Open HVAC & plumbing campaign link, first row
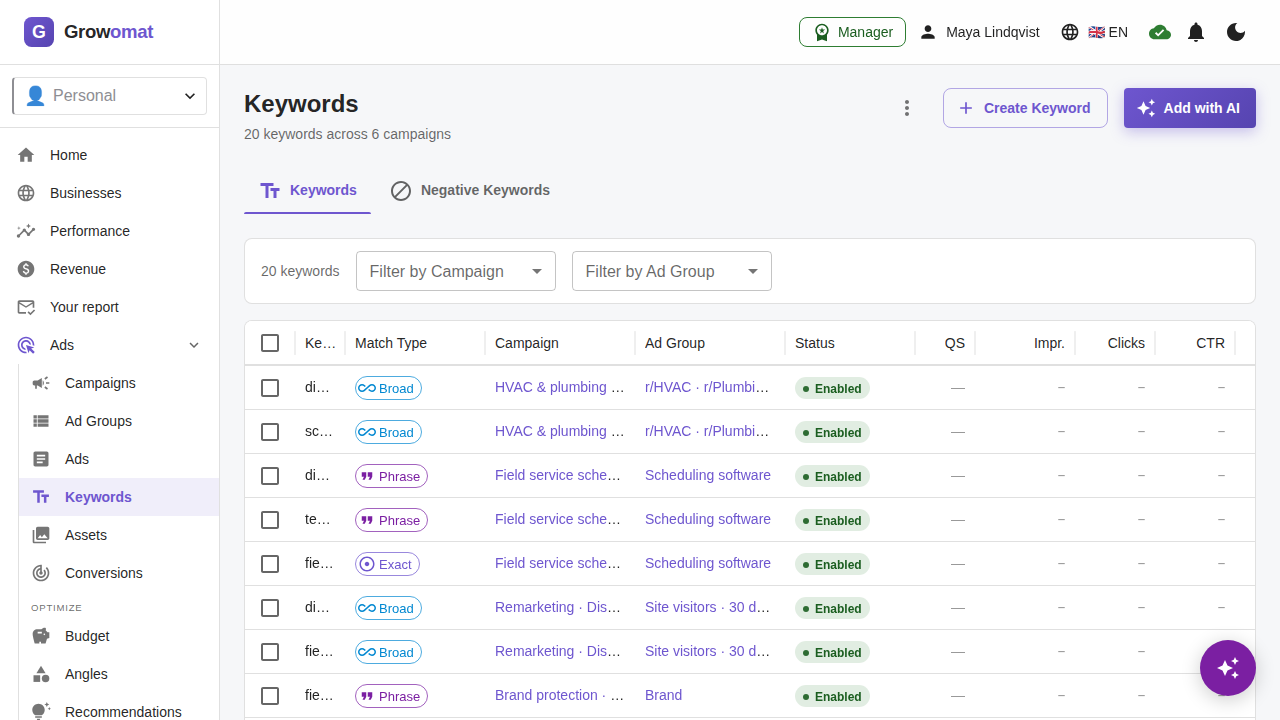Screen dimensions: 1280x720 click(560, 387)
